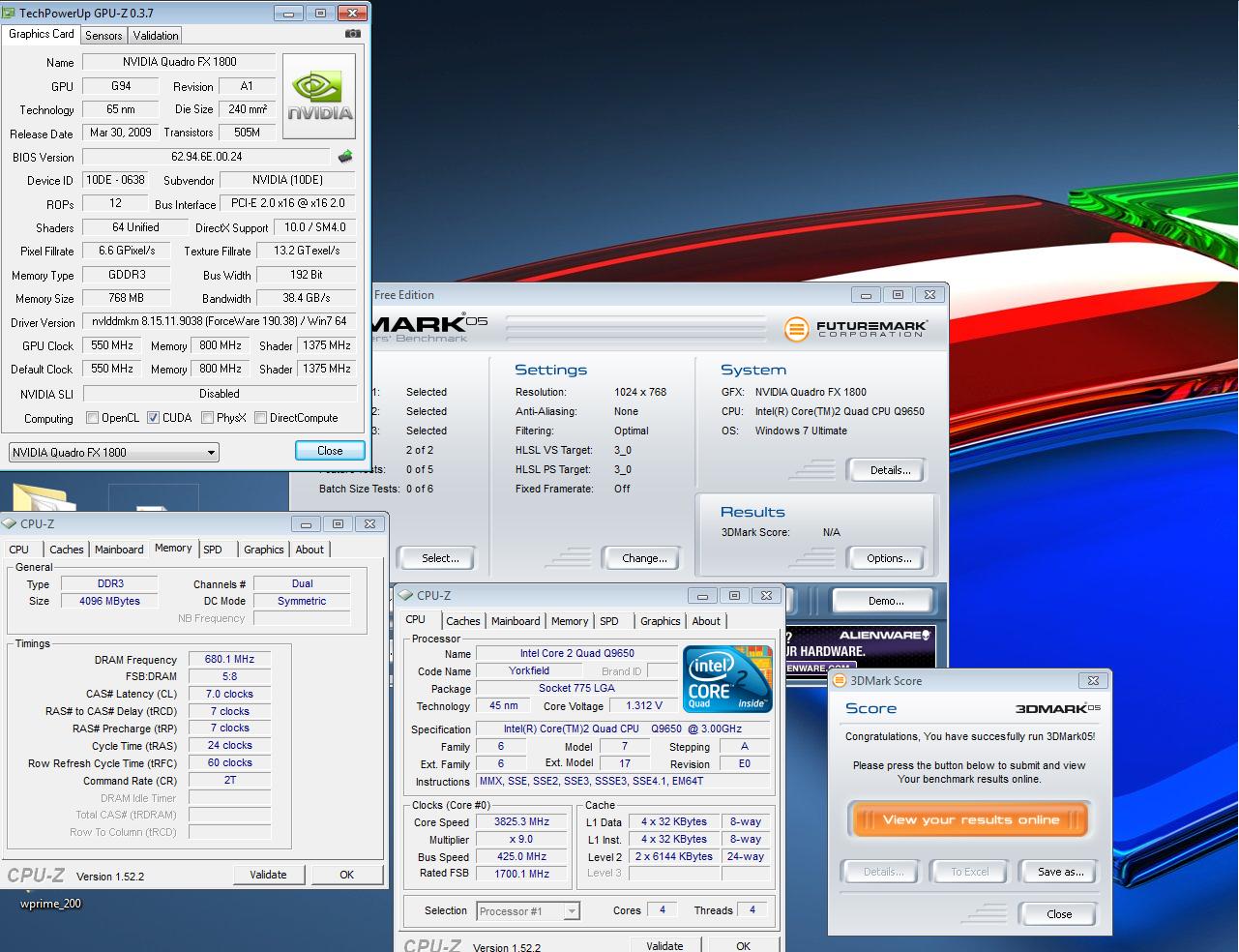
Task: Open Graphics tab in CPU-Z Memory window
Action: click(264, 550)
